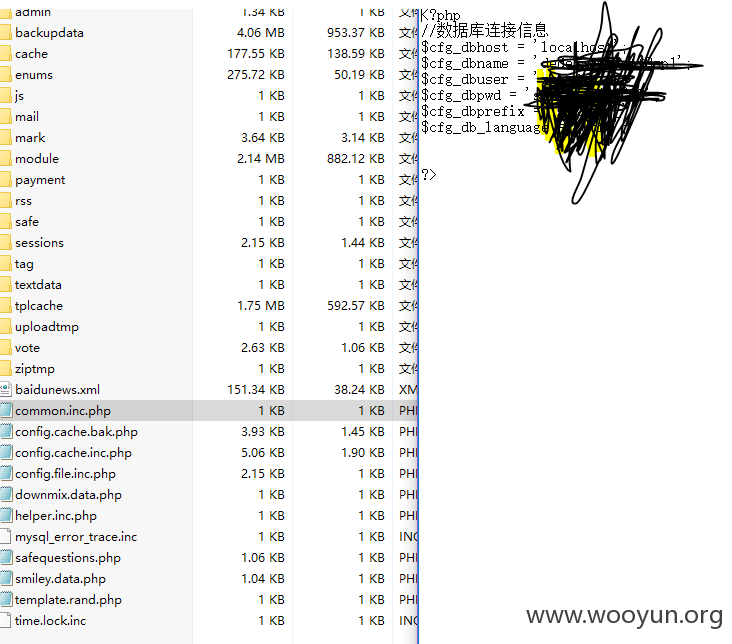Viewport: 732px width, 644px height.
Task: Select the textdata folder name
Action: (x=38, y=285)
